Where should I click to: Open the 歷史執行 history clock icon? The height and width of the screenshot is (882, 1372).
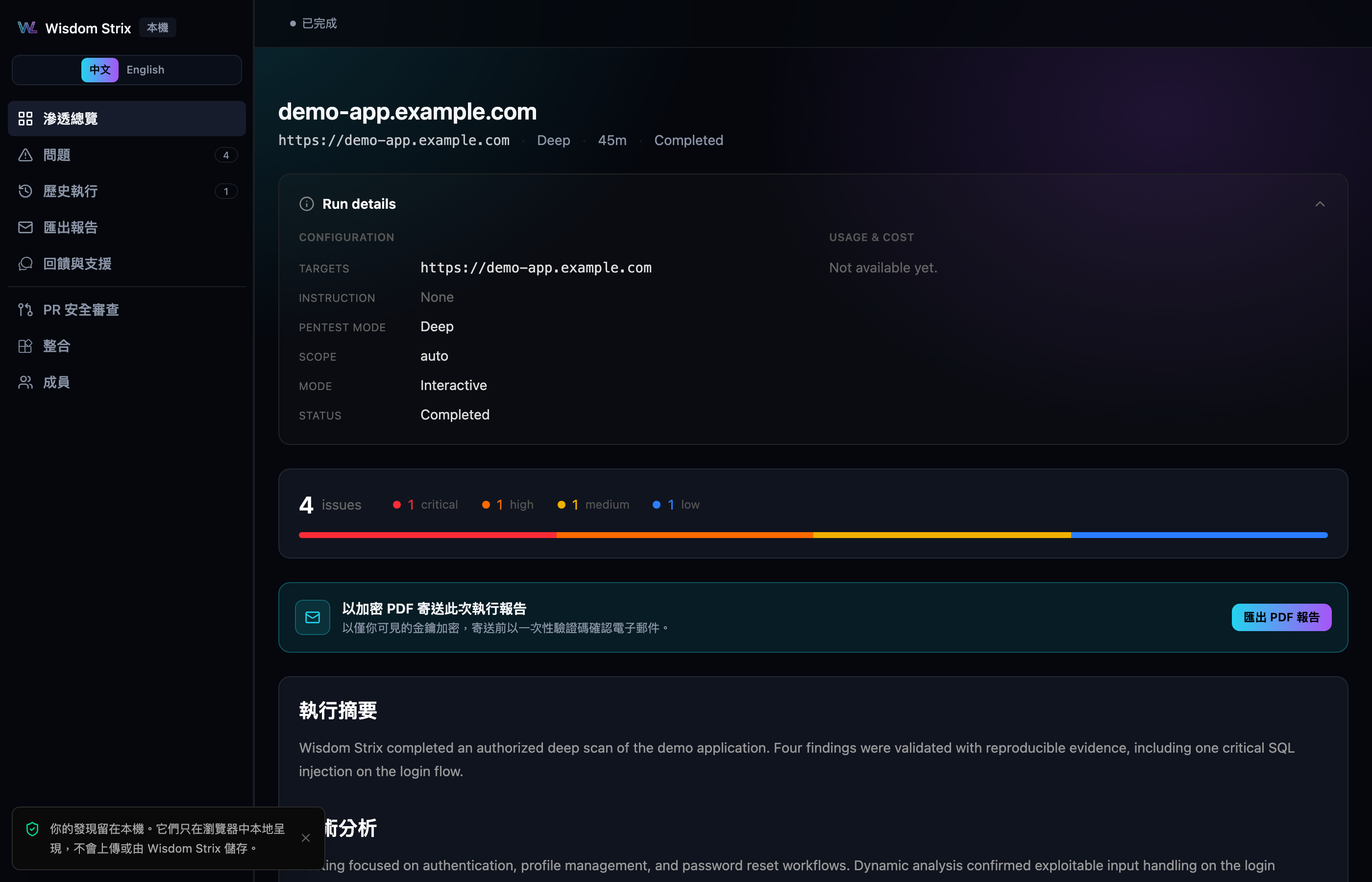coord(25,191)
